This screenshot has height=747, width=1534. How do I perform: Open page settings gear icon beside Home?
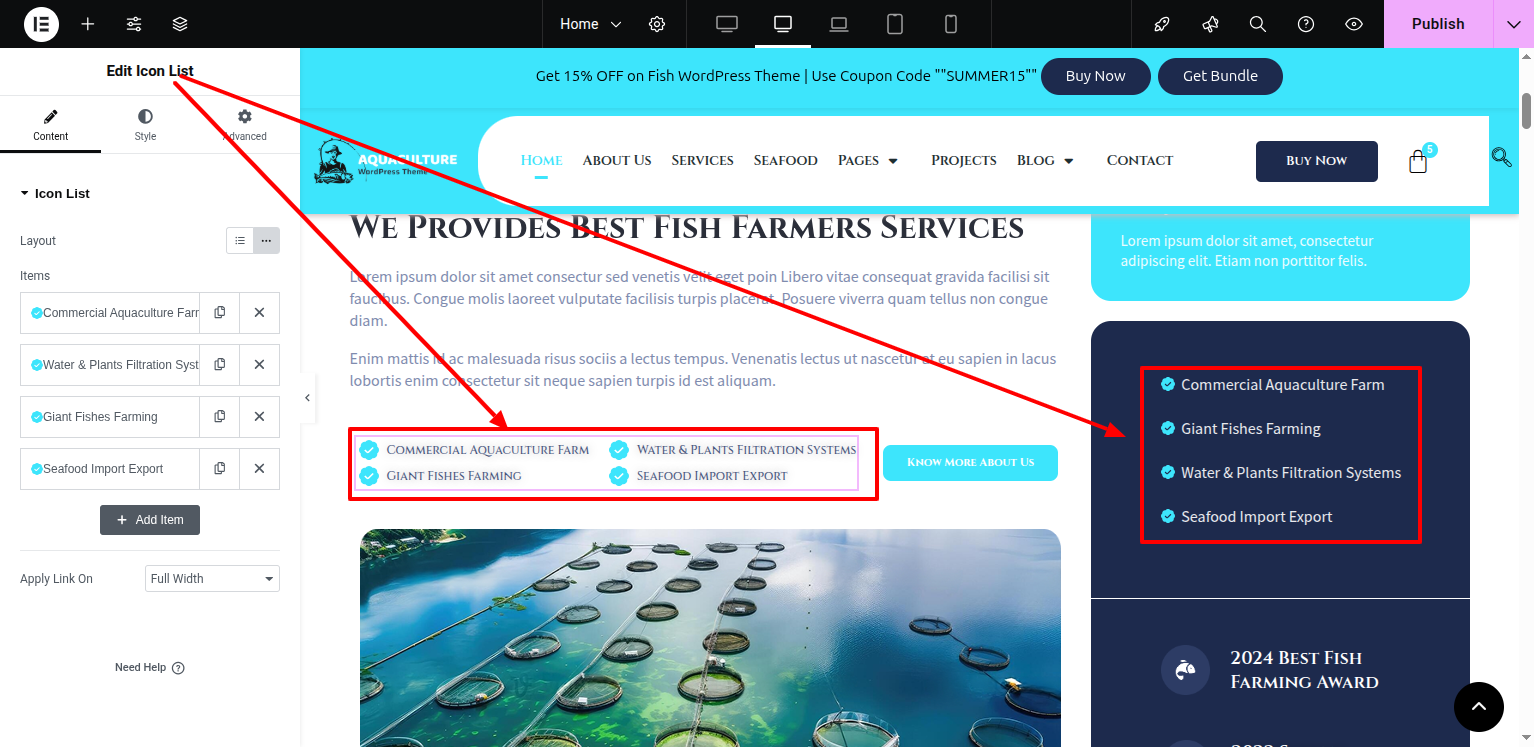(657, 24)
